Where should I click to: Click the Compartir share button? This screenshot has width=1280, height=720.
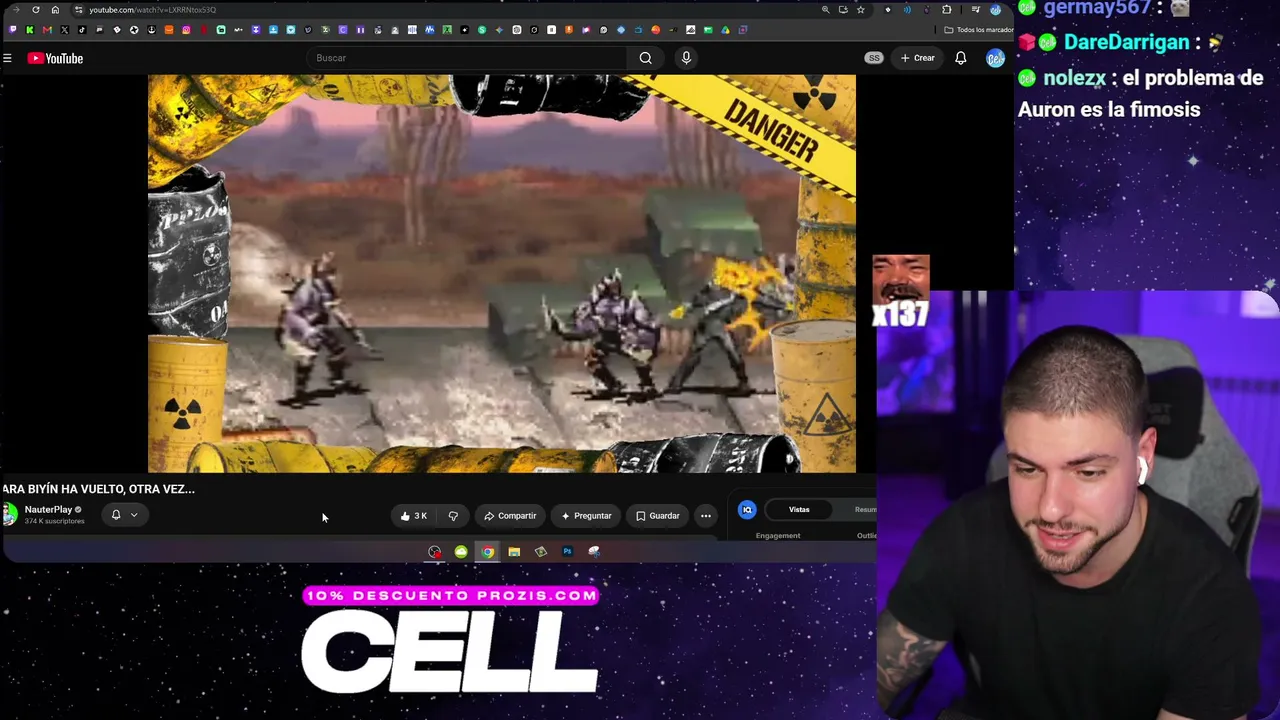tap(510, 516)
